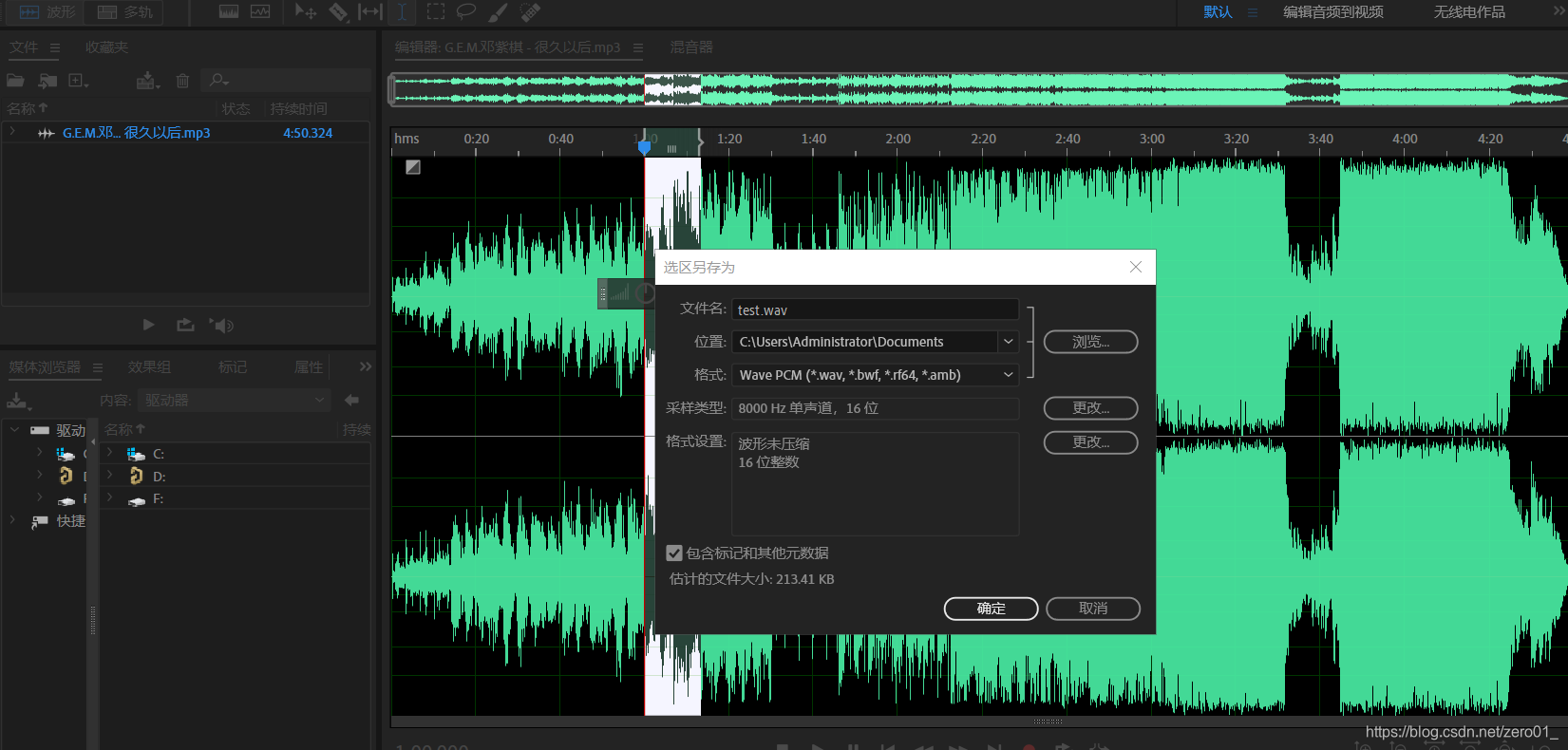Show more panel tabs with double chevron
This screenshot has height=750, width=1568.
(366, 366)
